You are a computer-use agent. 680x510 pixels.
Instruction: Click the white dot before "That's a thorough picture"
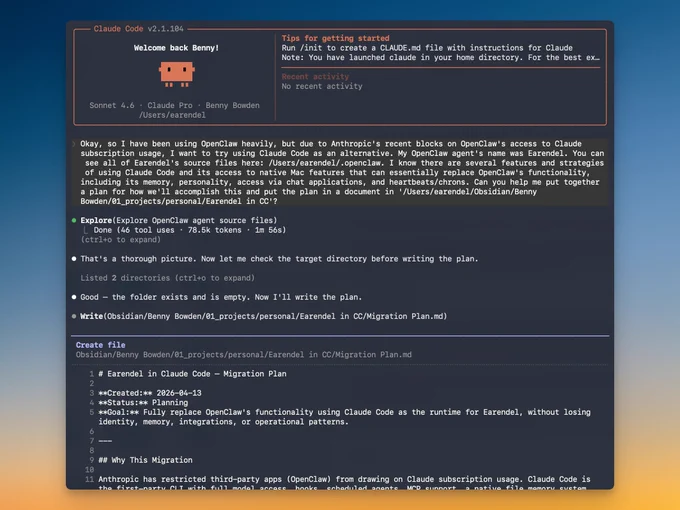pyautogui.click(x=74, y=259)
